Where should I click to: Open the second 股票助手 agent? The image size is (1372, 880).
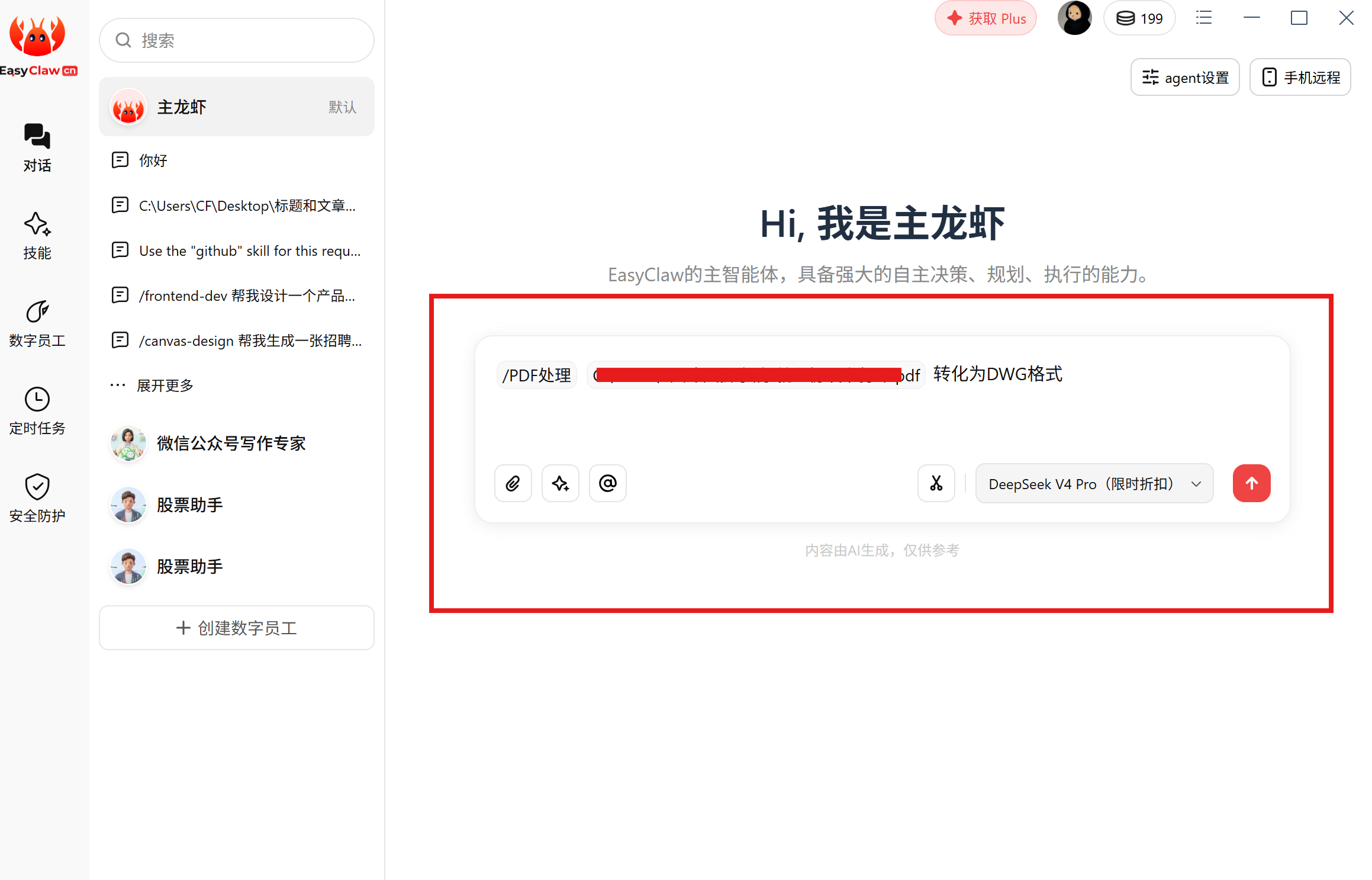[x=237, y=567]
